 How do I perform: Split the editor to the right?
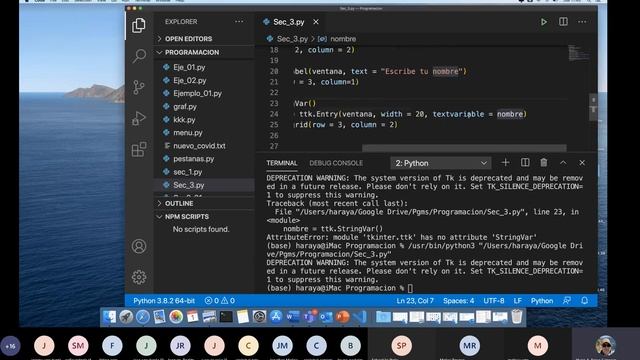pos(563,22)
